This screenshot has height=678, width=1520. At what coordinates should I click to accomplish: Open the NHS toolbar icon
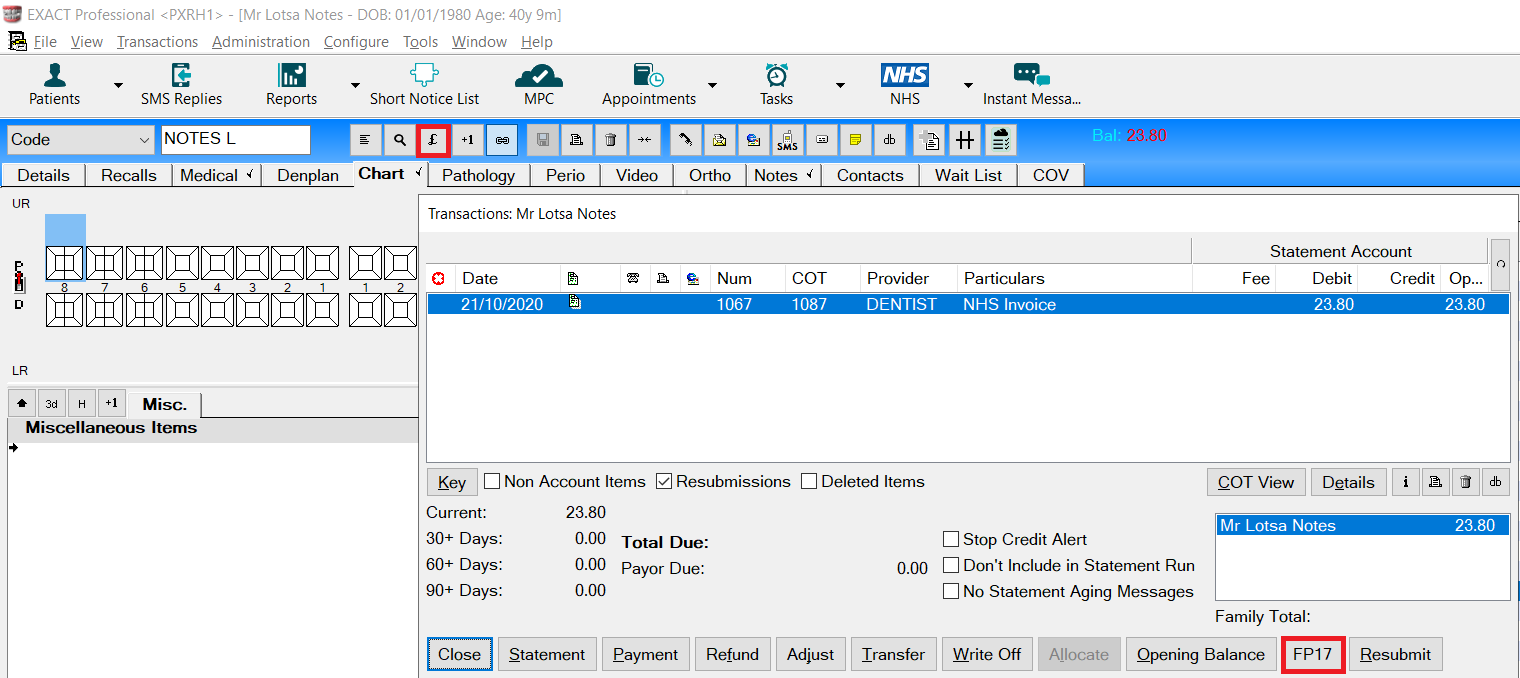click(x=905, y=84)
